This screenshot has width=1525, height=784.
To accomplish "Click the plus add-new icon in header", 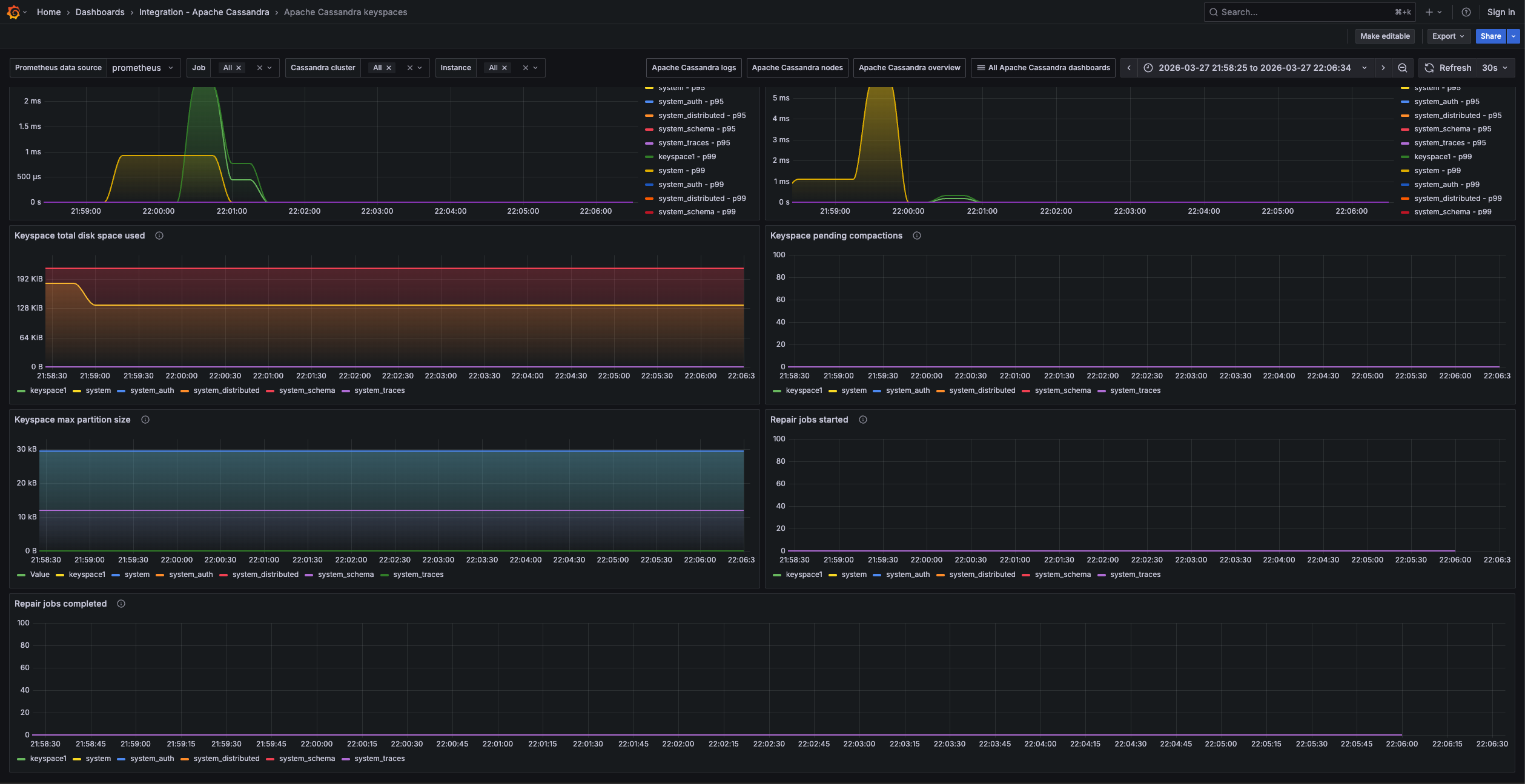I will 1429,12.
